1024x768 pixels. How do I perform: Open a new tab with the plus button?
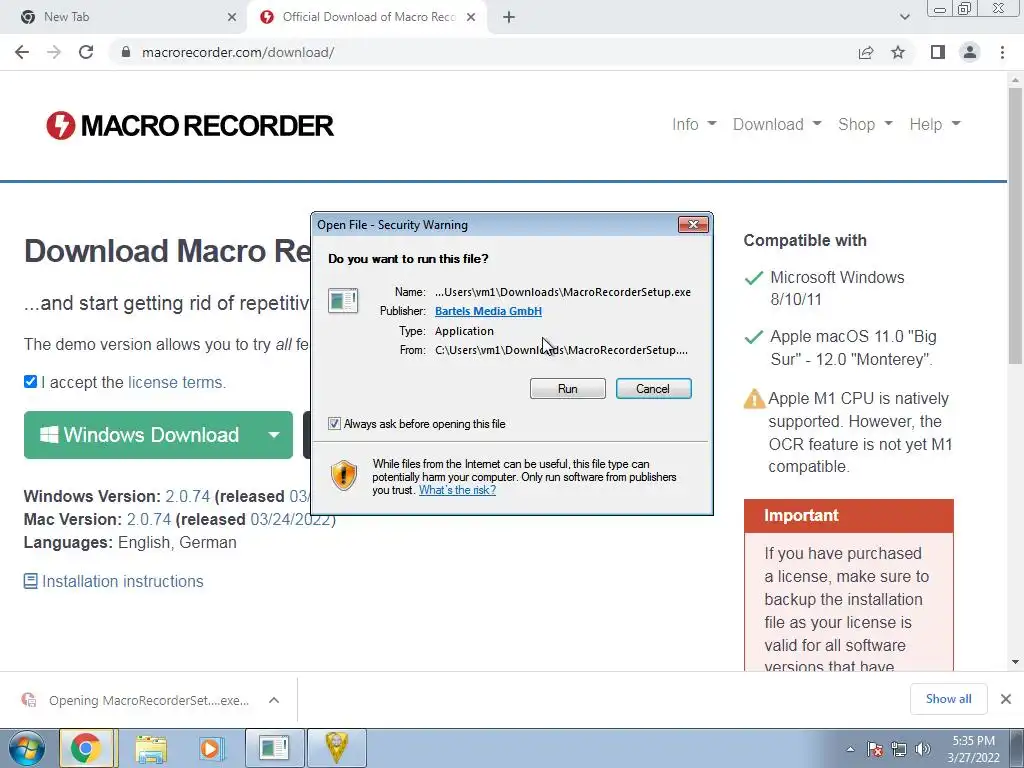pyautogui.click(x=509, y=17)
